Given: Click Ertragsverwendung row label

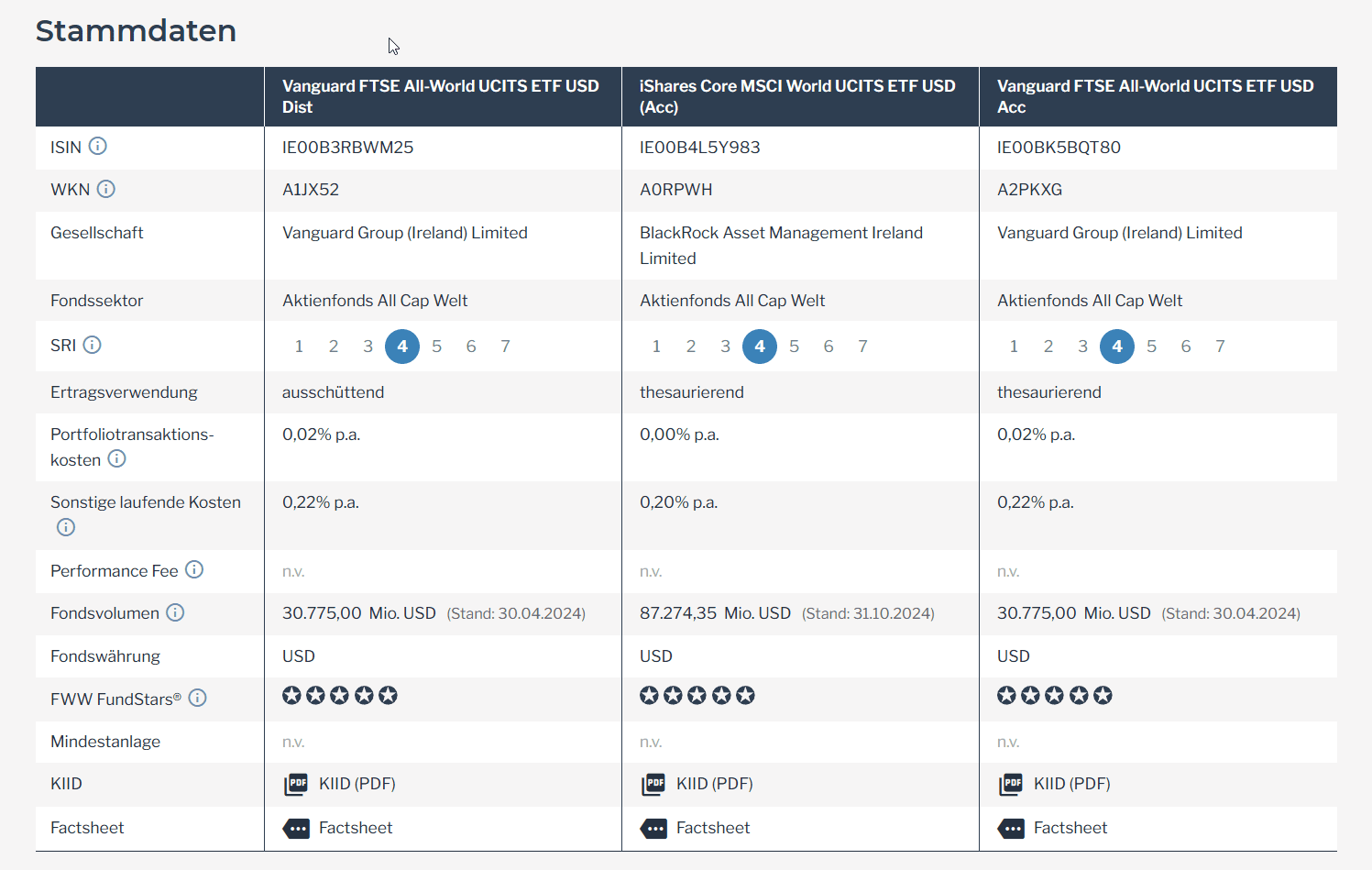Looking at the screenshot, I should 125,392.
